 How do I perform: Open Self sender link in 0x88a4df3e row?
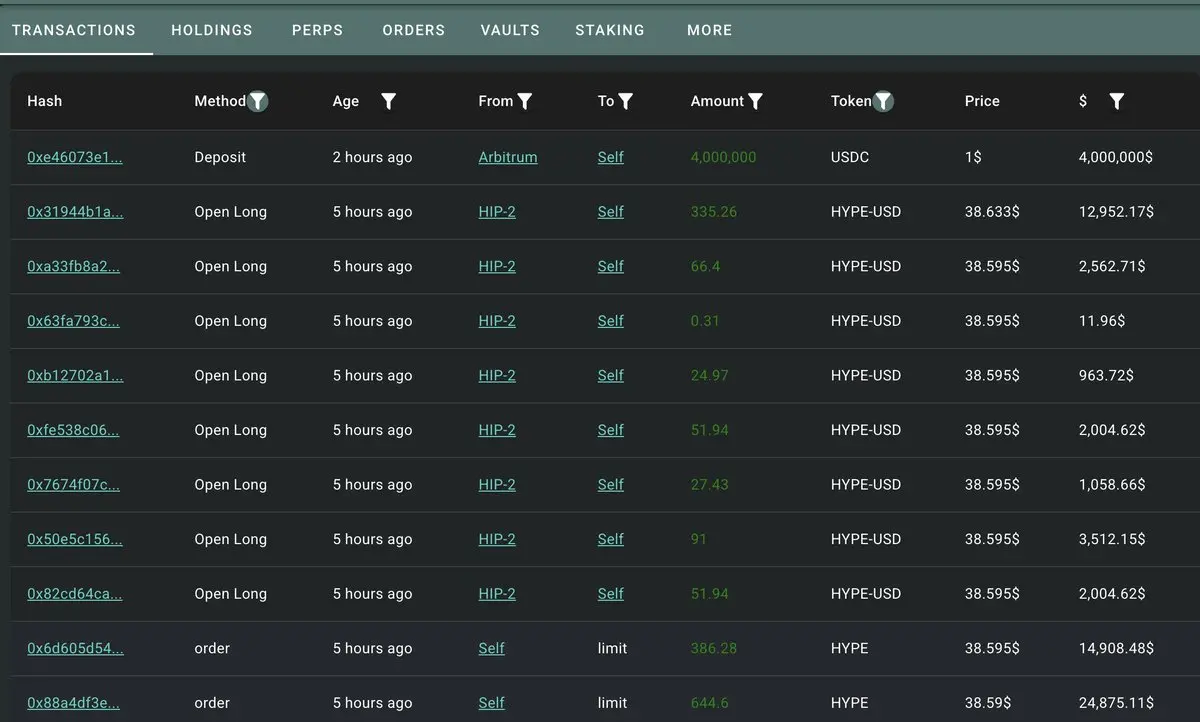[x=491, y=702]
